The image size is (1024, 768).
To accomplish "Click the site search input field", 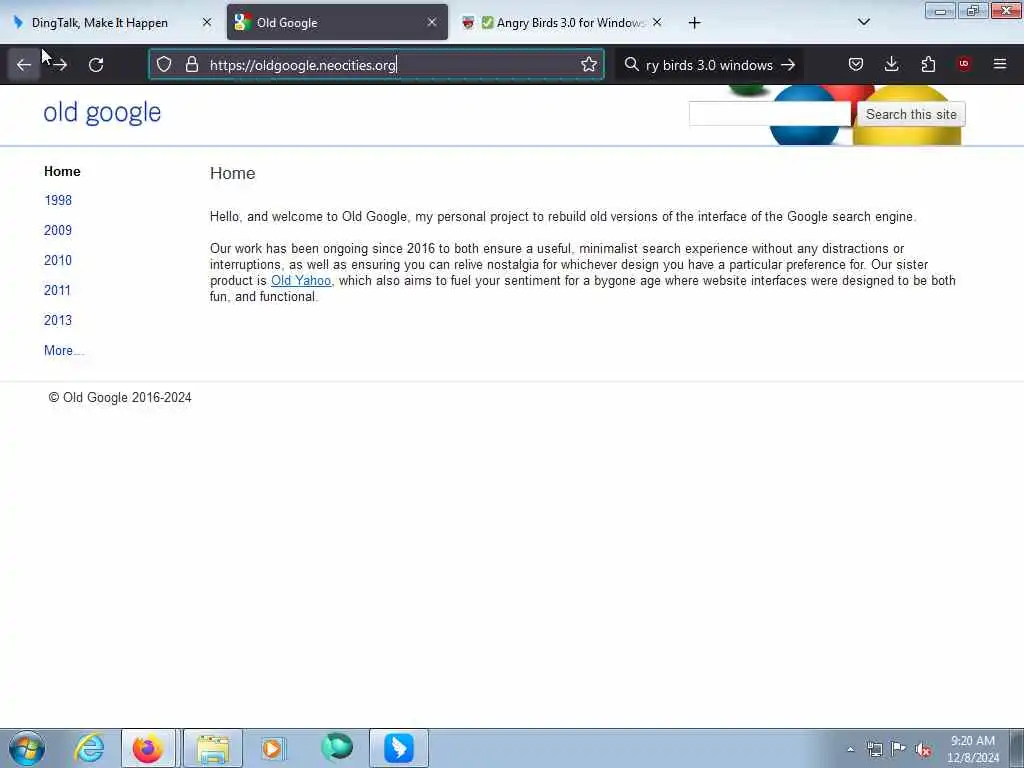I will [x=769, y=114].
